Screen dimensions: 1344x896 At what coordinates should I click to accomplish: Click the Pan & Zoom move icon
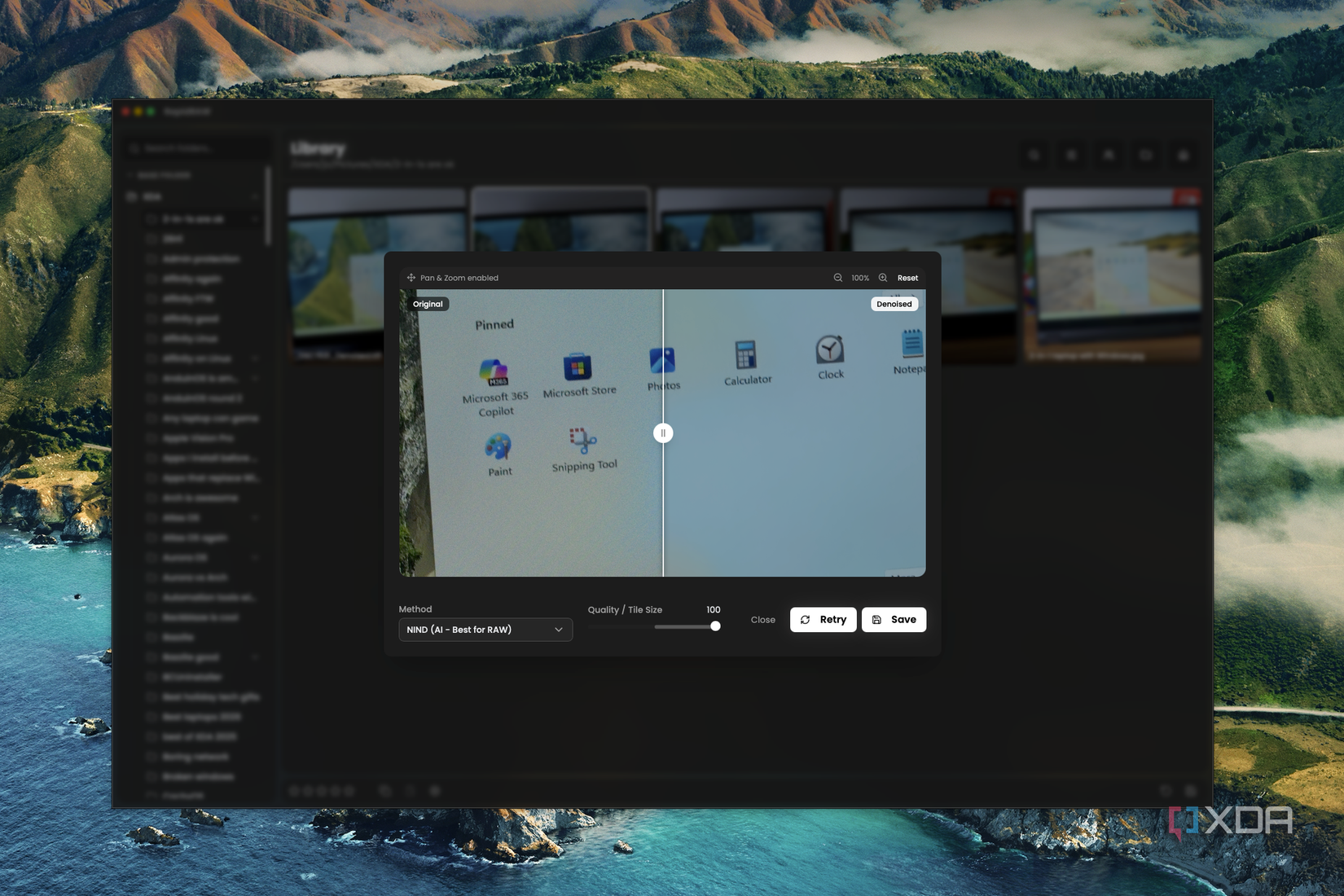pyautogui.click(x=411, y=278)
